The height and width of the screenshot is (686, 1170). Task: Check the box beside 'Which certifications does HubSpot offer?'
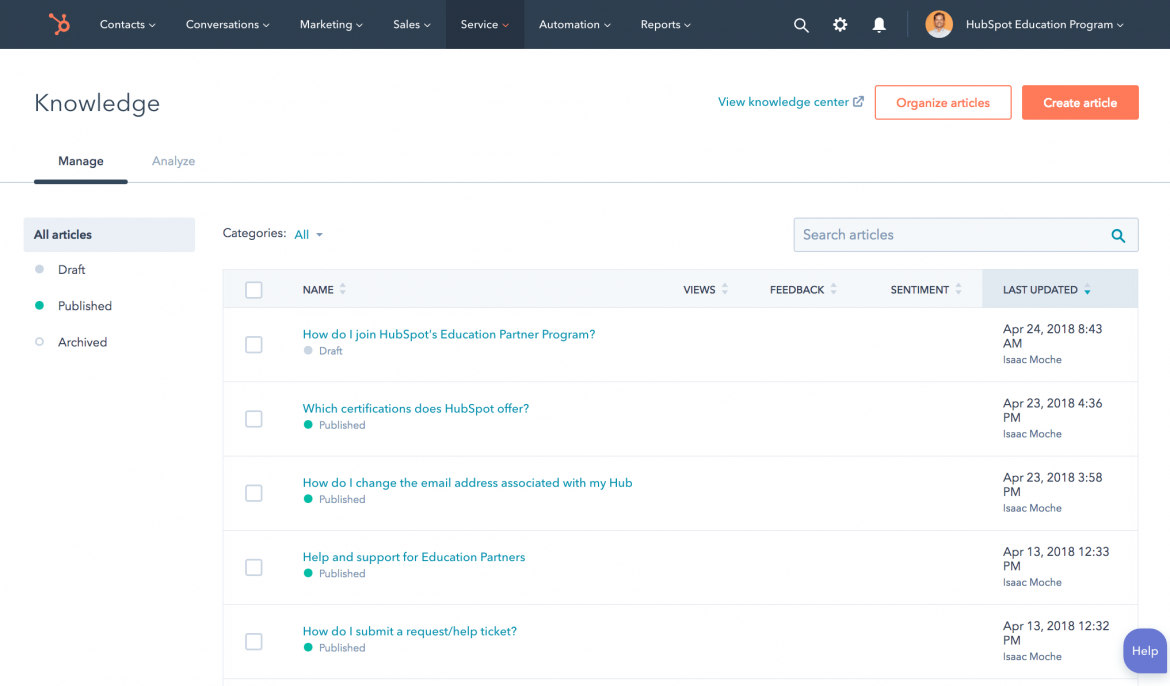click(x=253, y=419)
